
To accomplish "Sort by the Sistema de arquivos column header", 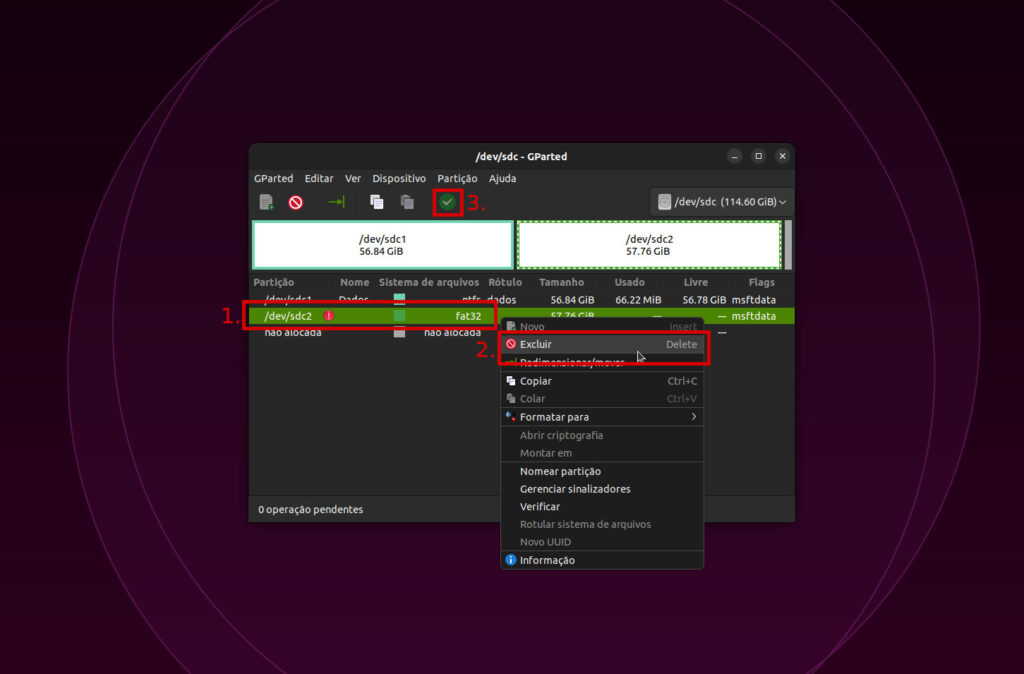I will coord(429,282).
